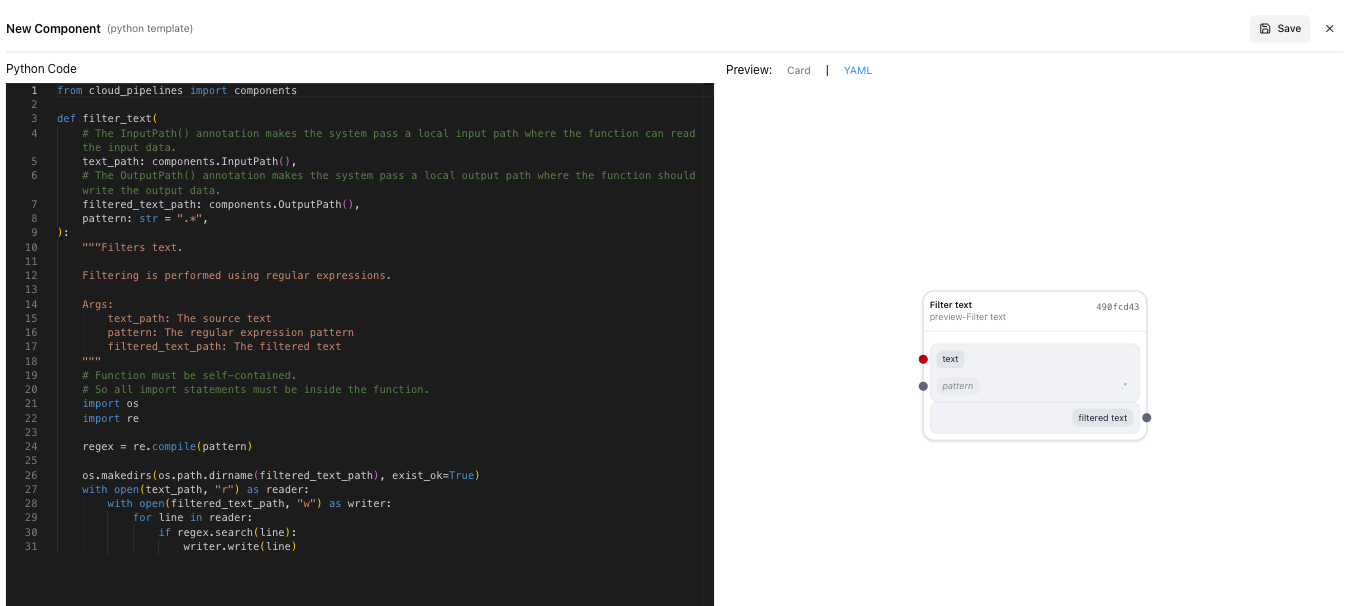Click the red text input port dot
Image resolution: width=1348 pixels, height=606 pixels.
click(923, 358)
